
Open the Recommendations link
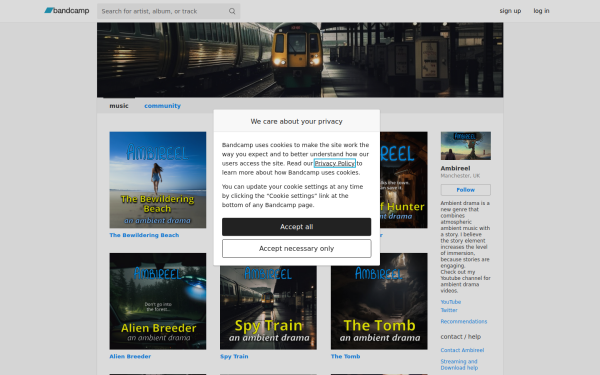[464, 321]
